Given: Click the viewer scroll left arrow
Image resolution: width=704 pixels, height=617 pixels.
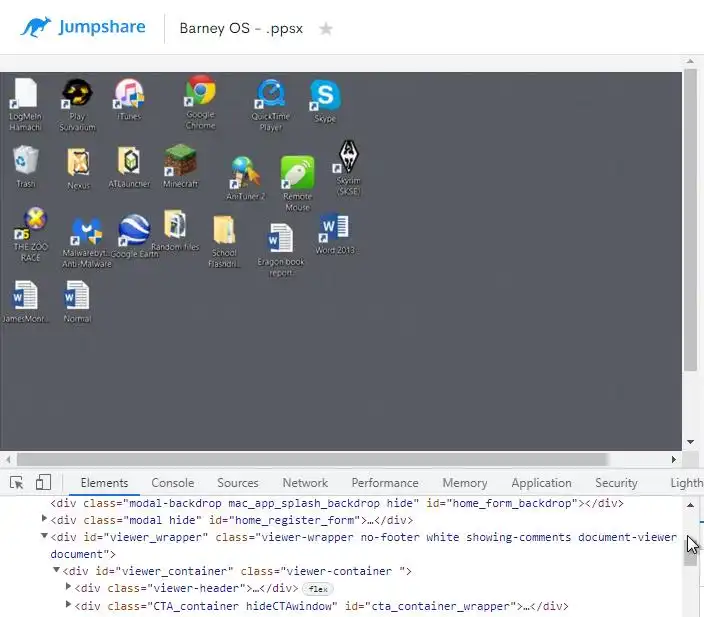Looking at the screenshot, I should click(8, 459).
